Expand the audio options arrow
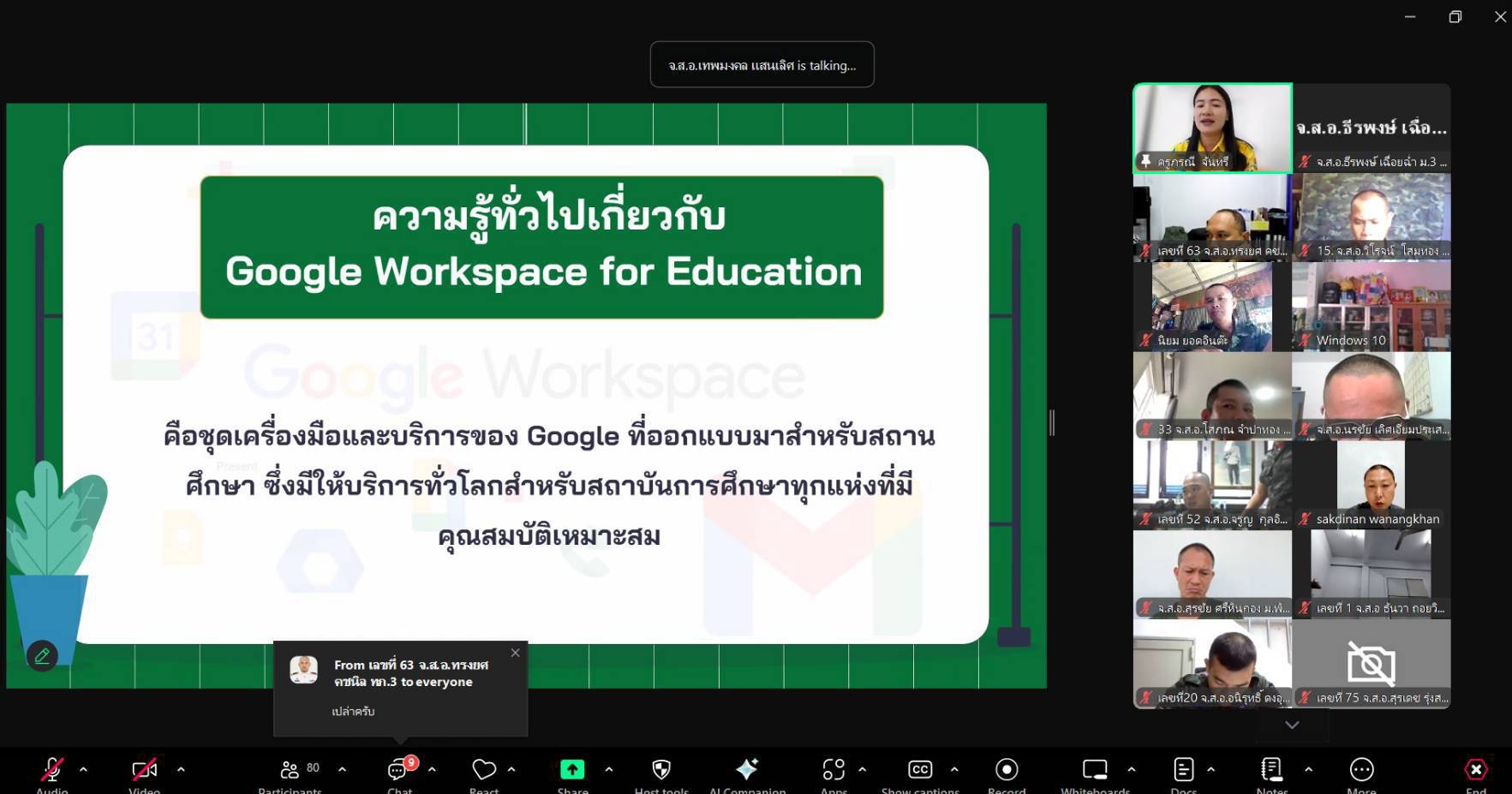The image size is (1512, 794). coord(83,769)
